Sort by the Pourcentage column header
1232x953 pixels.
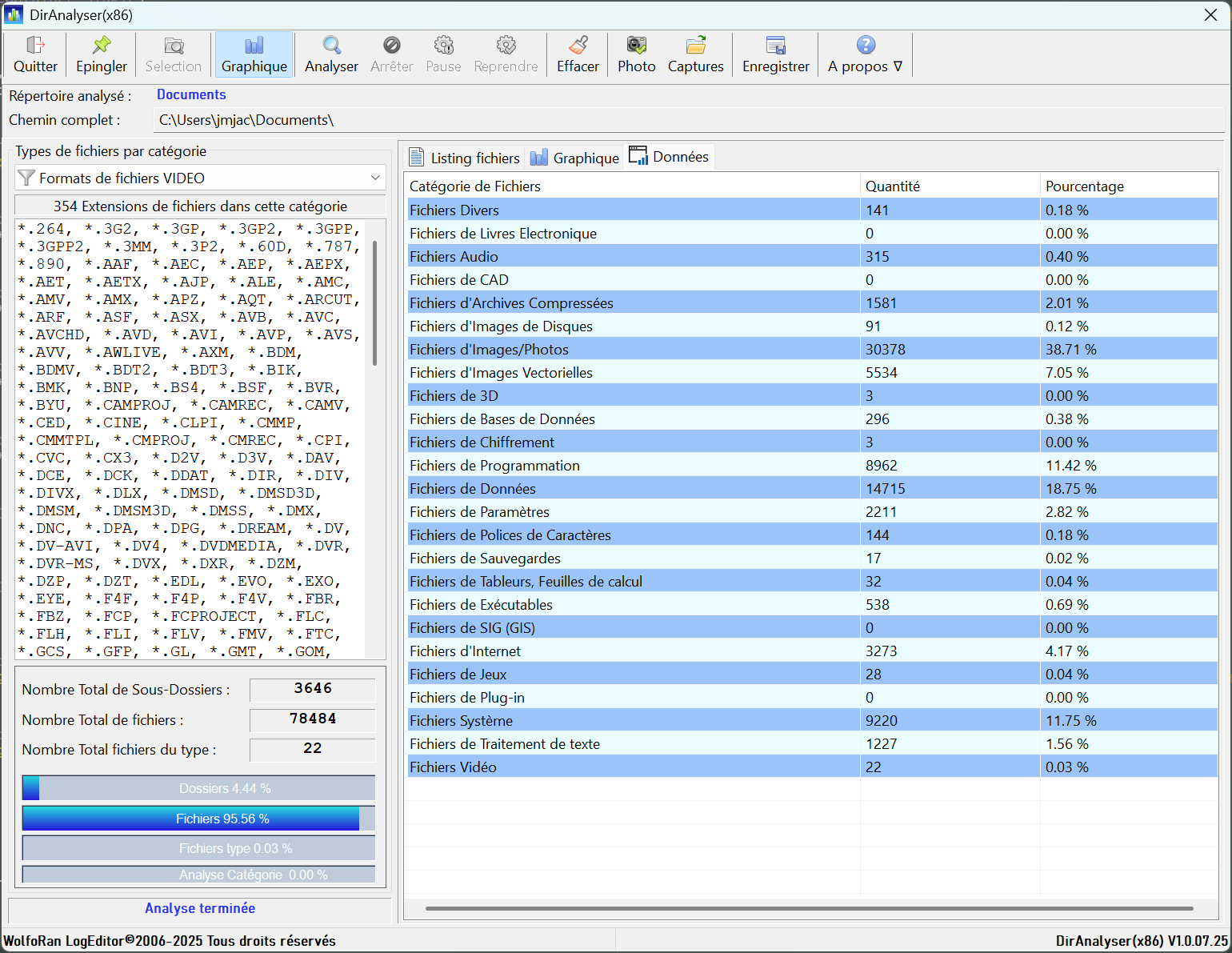[1084, 186]
